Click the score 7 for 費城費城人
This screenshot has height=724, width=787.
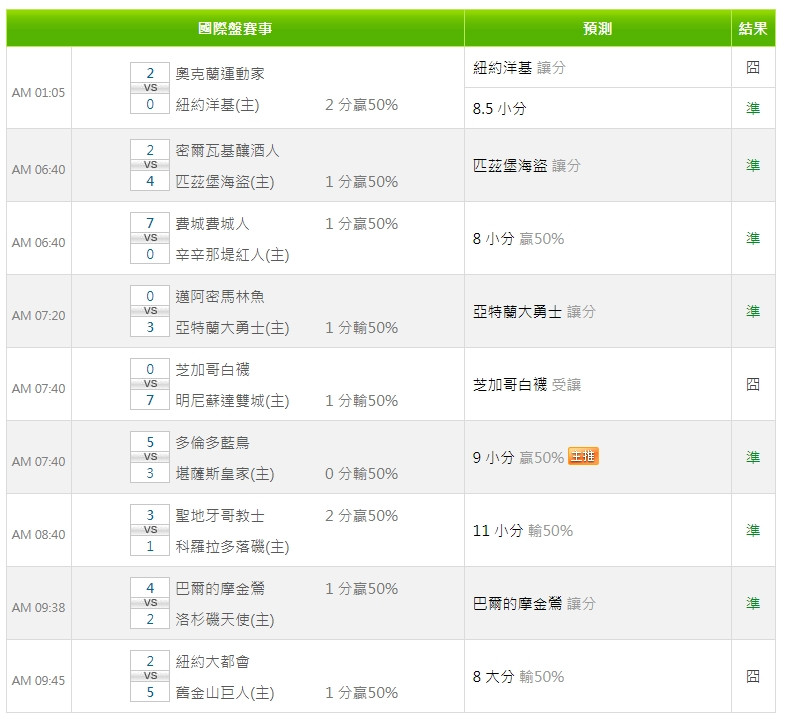coord(150,223)
